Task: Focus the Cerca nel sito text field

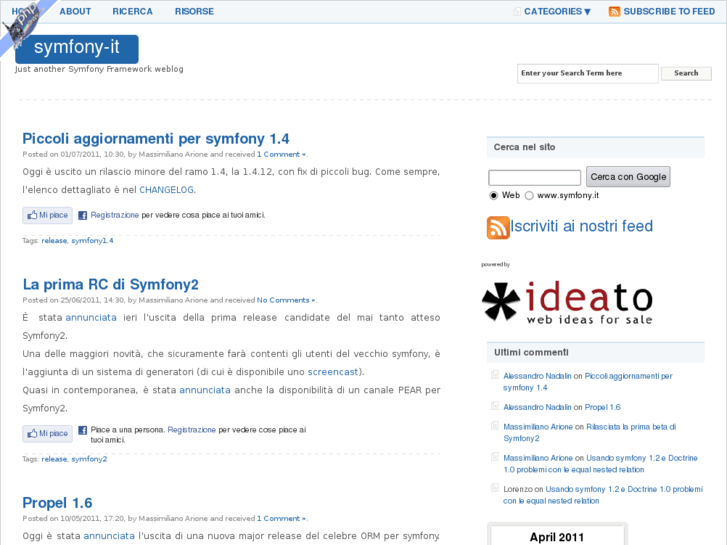Action: (x=534, y=178)
